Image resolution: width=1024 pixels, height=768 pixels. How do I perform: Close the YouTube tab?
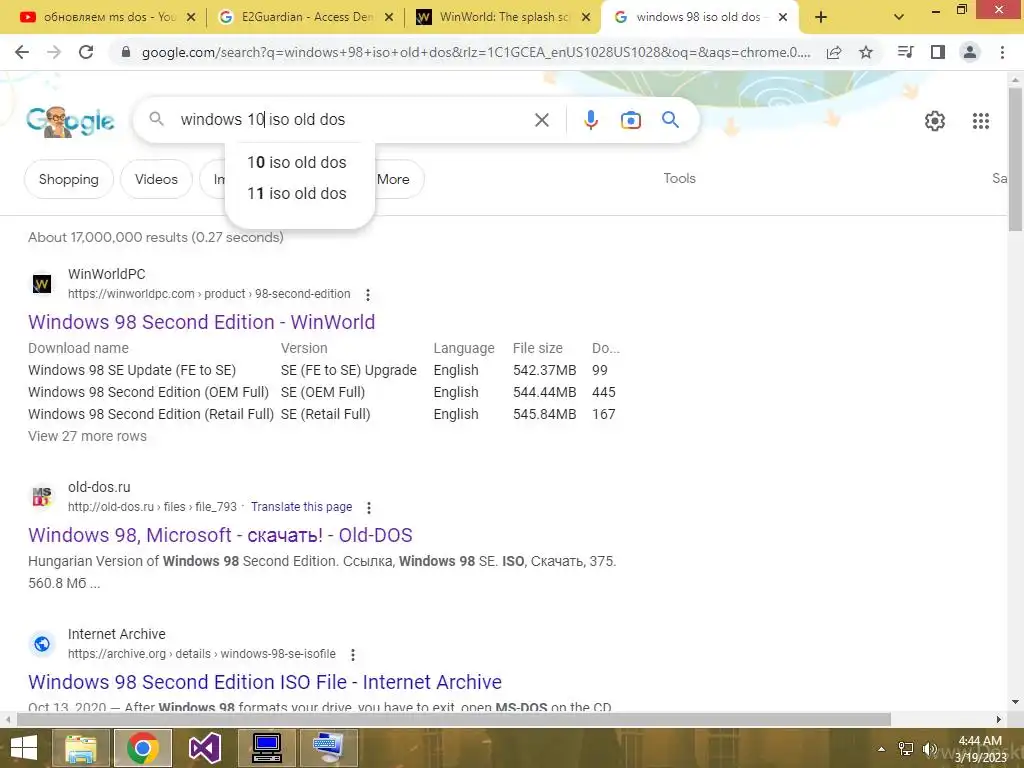[191, 17]
